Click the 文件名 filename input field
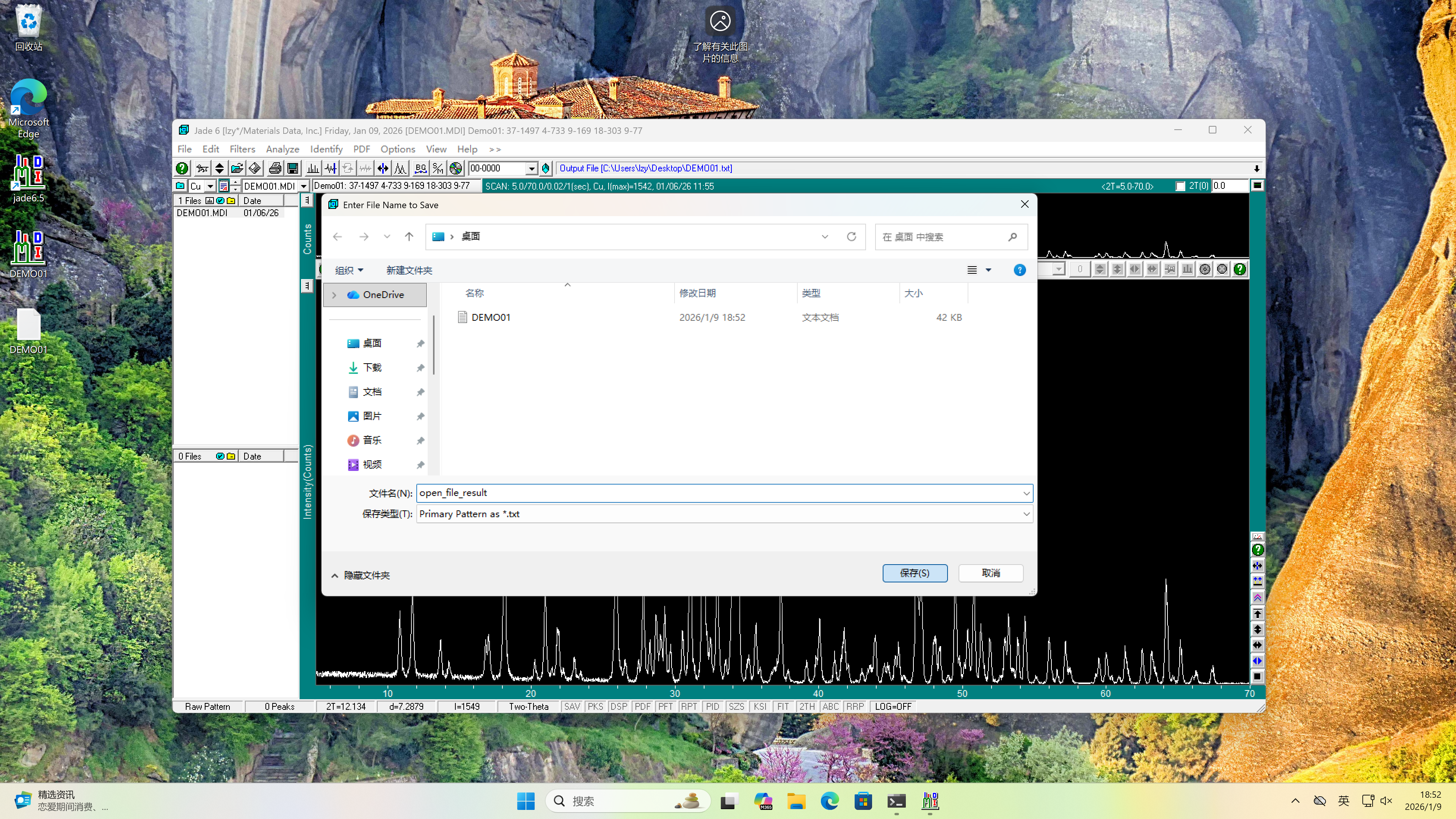 [718, 492]
